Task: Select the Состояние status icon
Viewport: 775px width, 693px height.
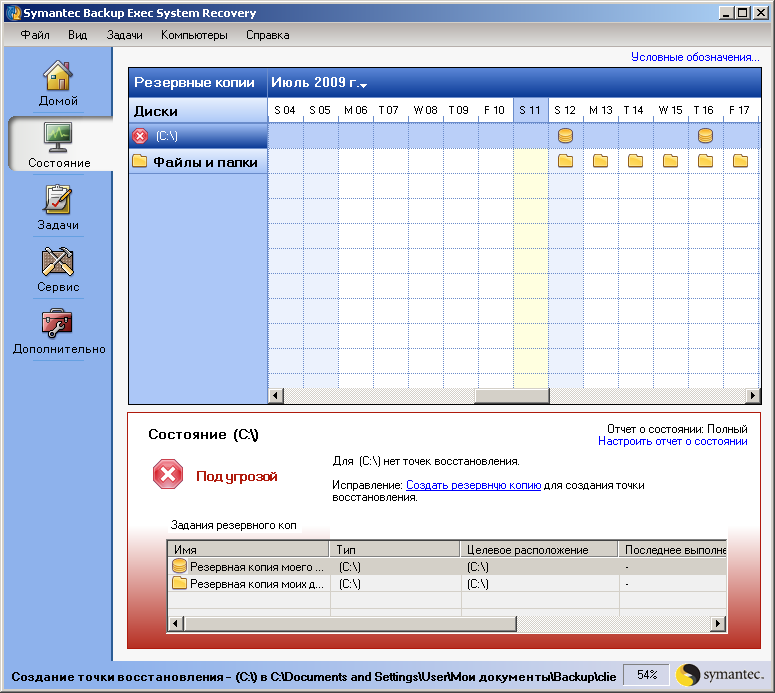Action: pyautogui.click(x=58, y=137)
